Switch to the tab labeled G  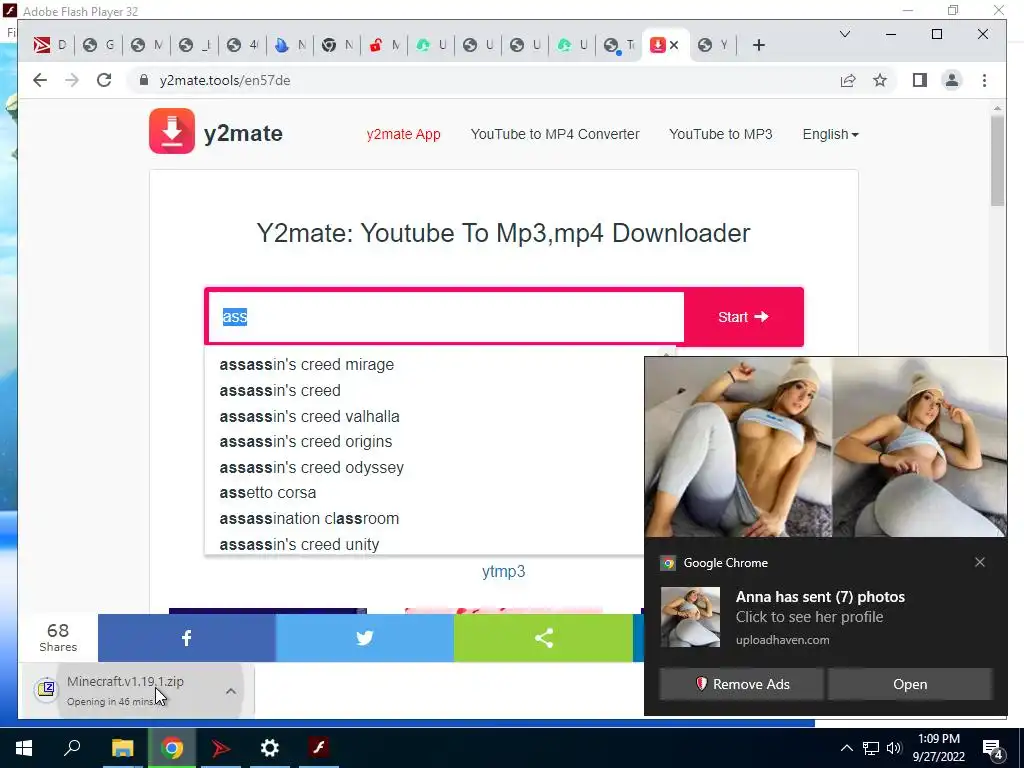98,45
